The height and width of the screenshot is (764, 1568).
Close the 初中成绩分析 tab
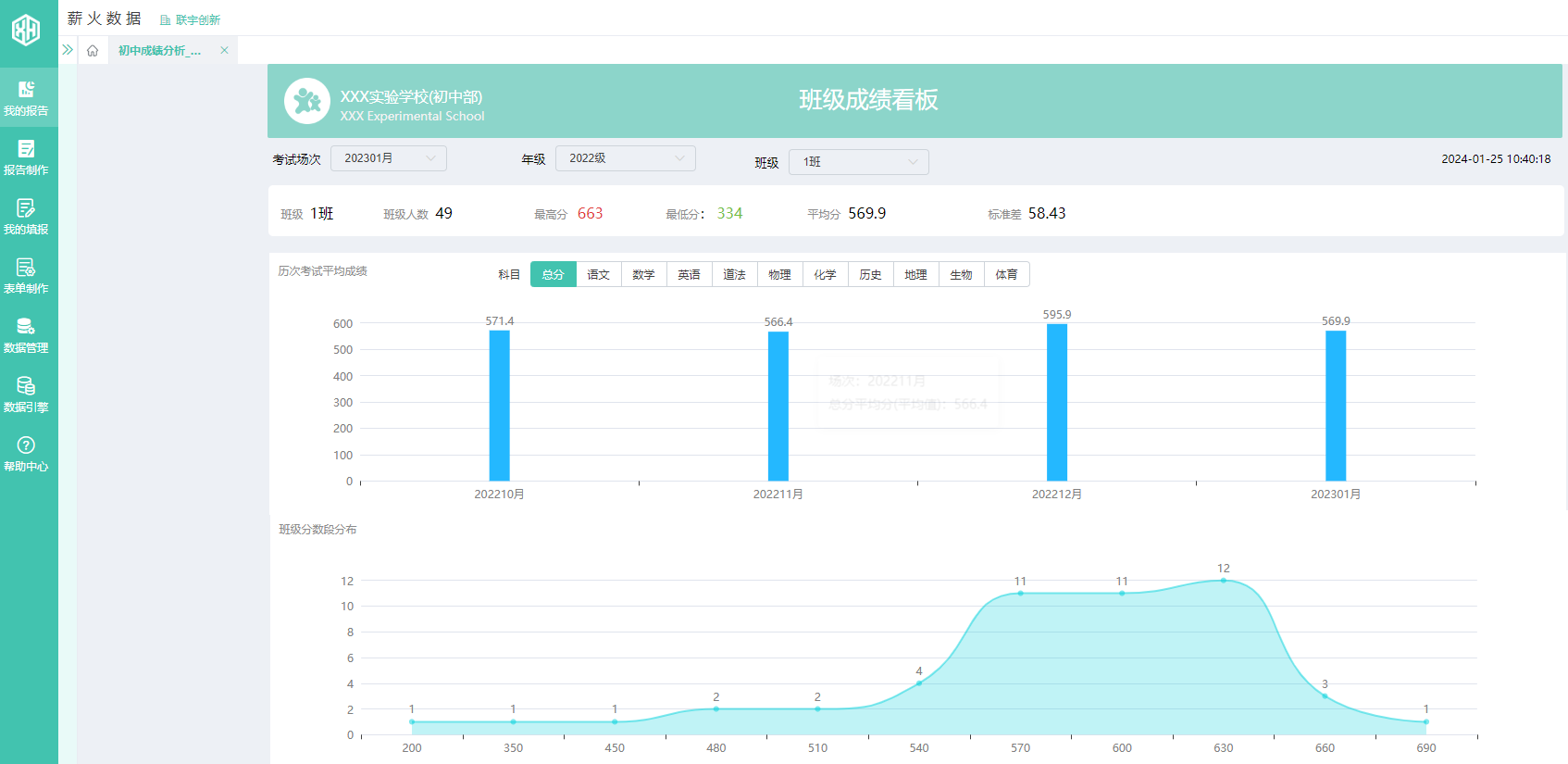coord(224,50)
